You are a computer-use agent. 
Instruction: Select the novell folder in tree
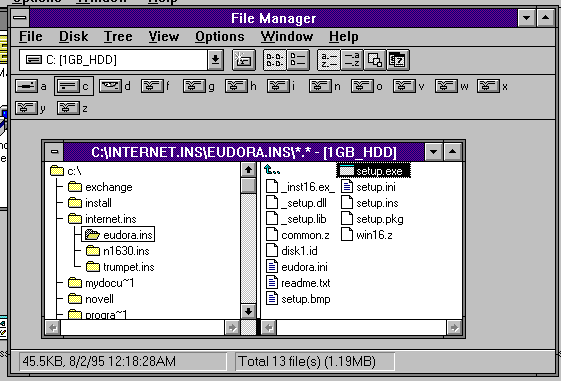[x=91, y=299]
